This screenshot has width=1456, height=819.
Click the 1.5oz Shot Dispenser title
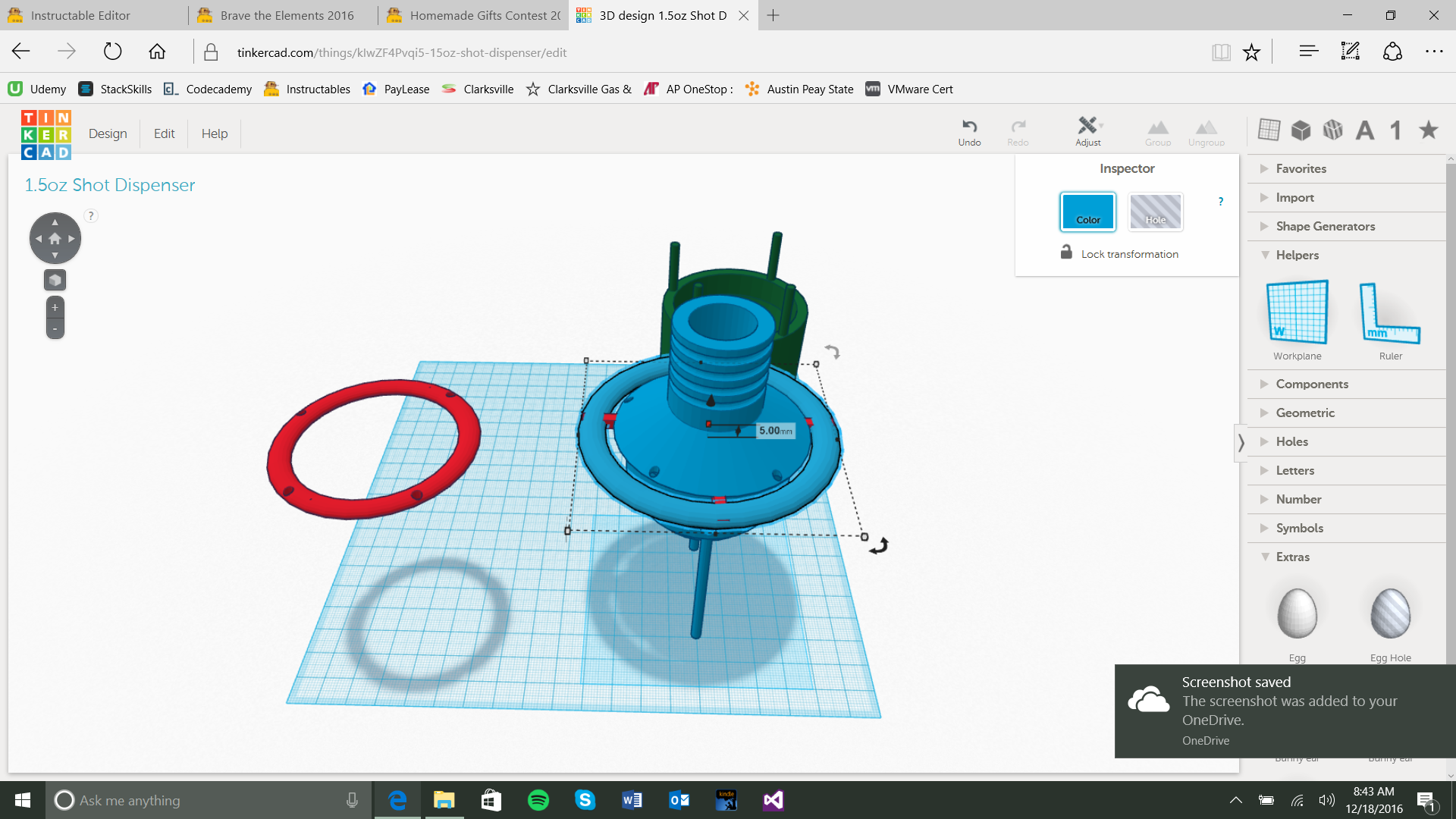110,185
